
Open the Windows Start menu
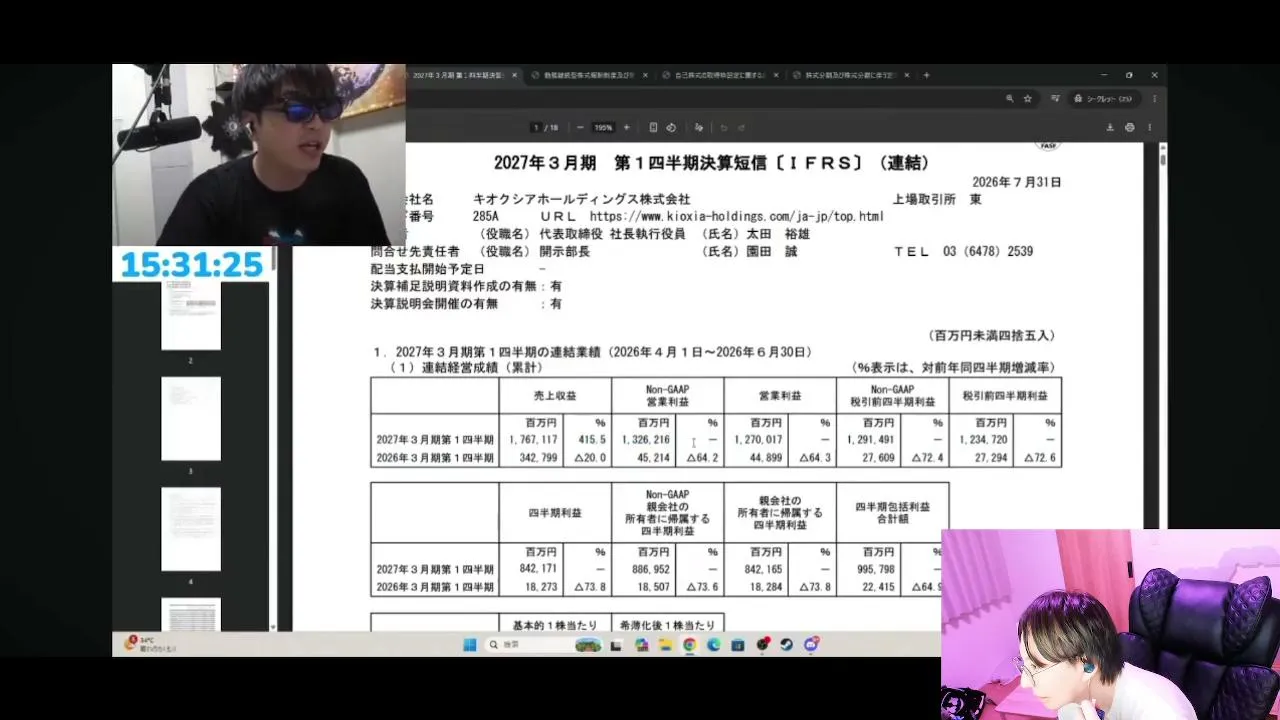[x=469, y=645]
